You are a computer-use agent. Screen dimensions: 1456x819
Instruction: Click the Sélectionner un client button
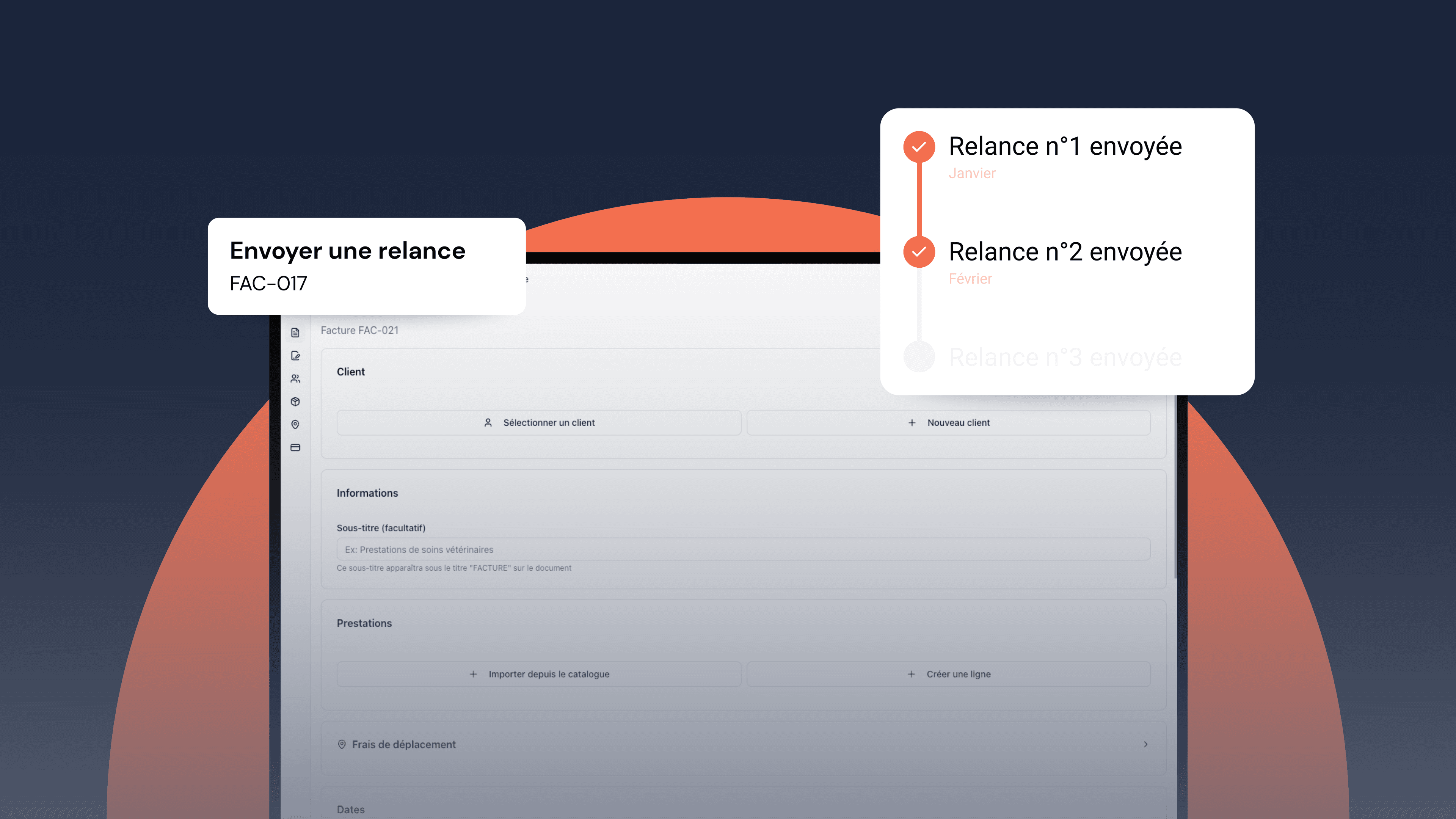tap(538, 422)
